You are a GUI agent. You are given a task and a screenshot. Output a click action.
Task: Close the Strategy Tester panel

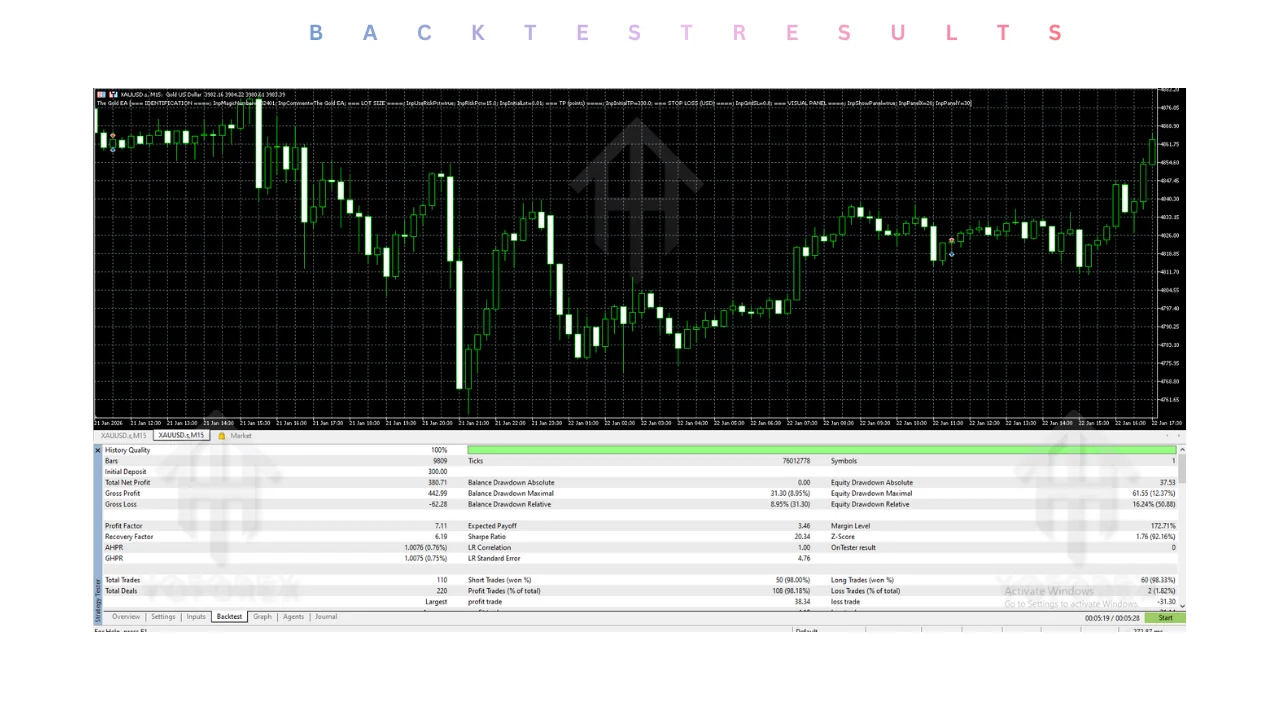click(x=98, y=450)
